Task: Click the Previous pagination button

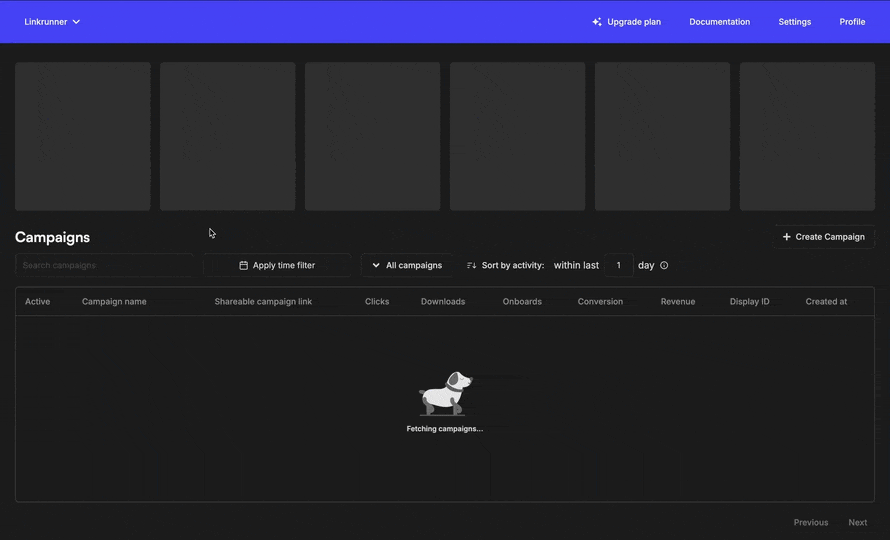Action: click(810, 522)
